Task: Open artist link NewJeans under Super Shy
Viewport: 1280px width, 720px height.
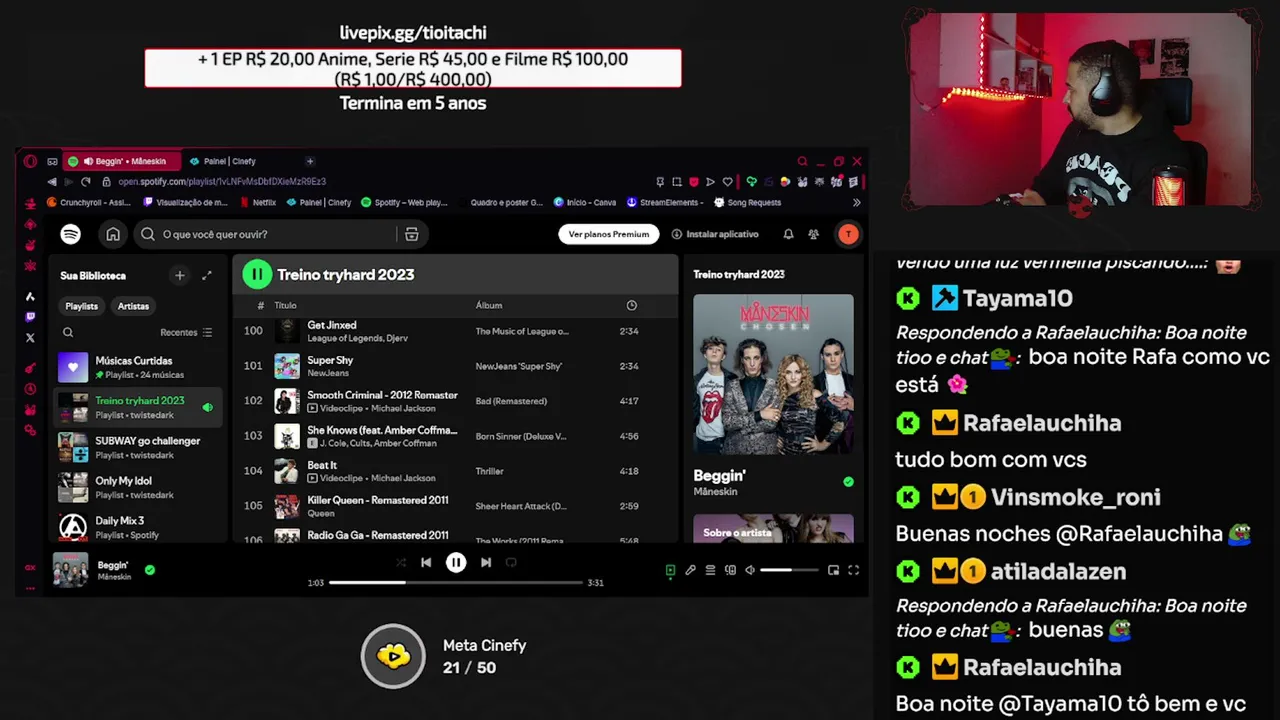Action: click(x=328, y=373)
